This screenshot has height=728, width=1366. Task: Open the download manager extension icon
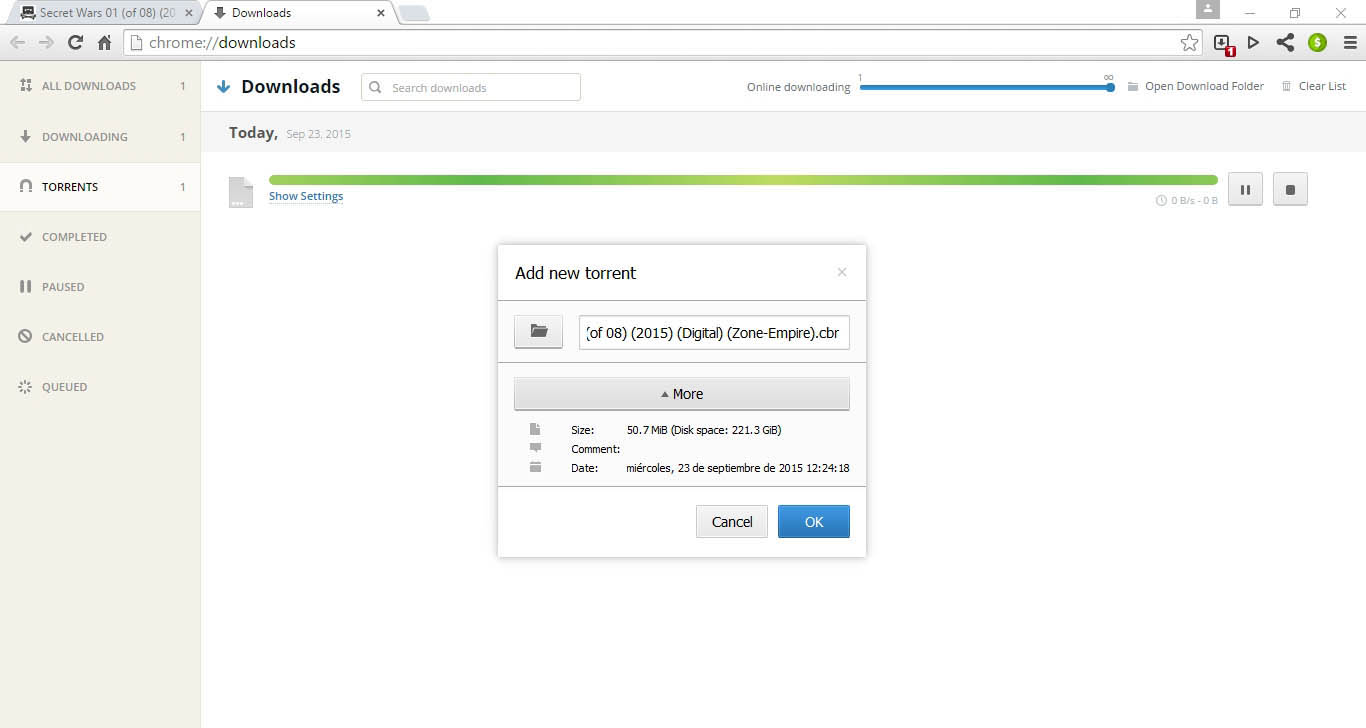(1223, 43)
